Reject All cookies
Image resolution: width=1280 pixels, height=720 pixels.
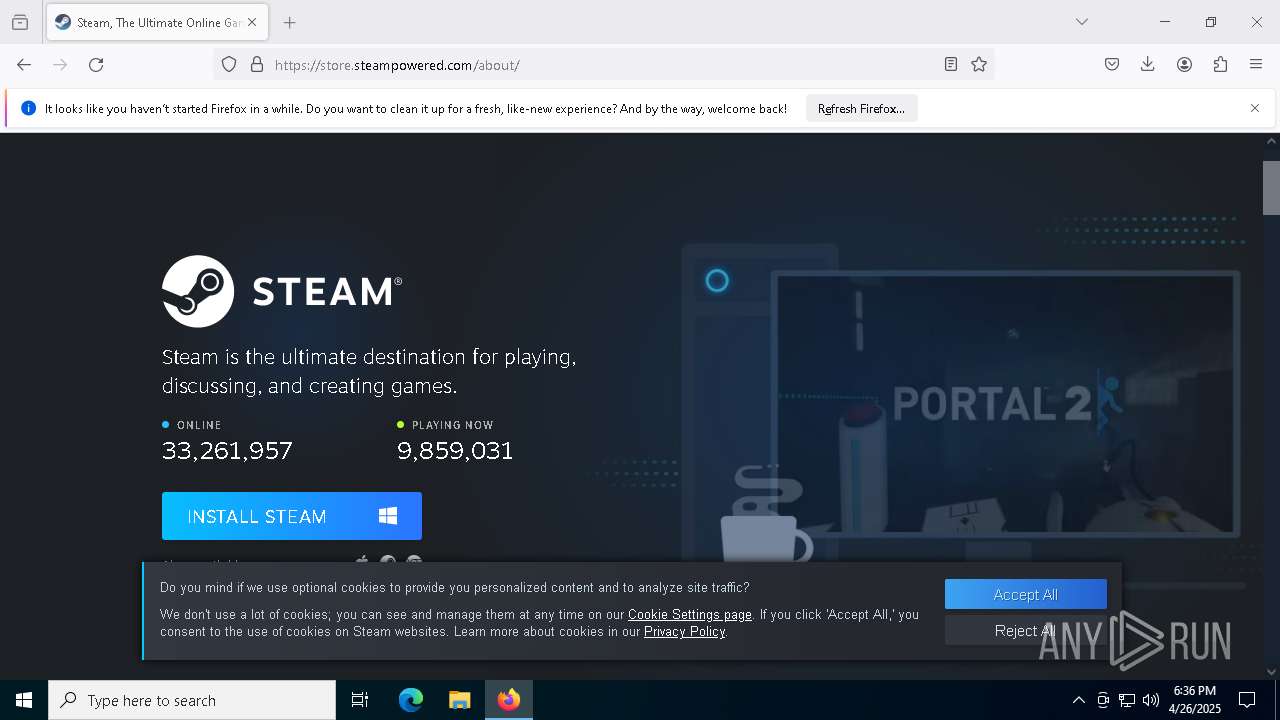tap(1026, 630)
